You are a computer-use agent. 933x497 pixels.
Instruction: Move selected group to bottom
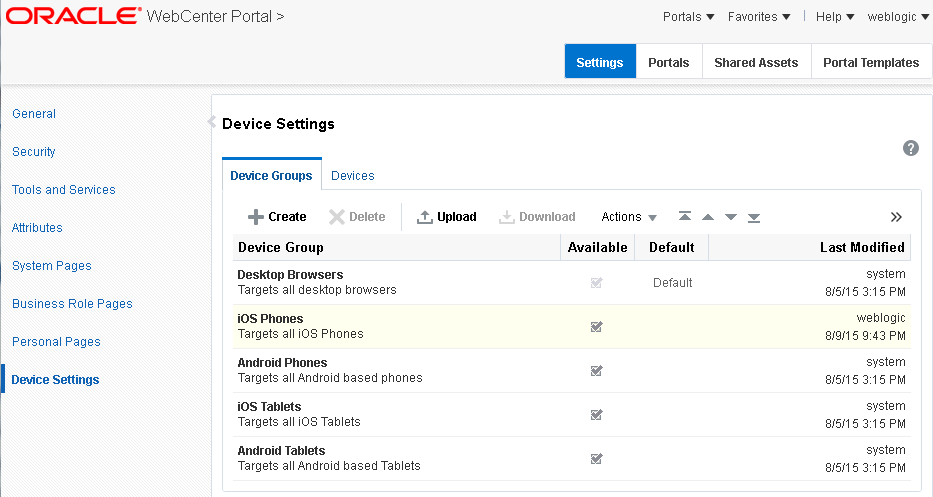click(x=754, y=217)
